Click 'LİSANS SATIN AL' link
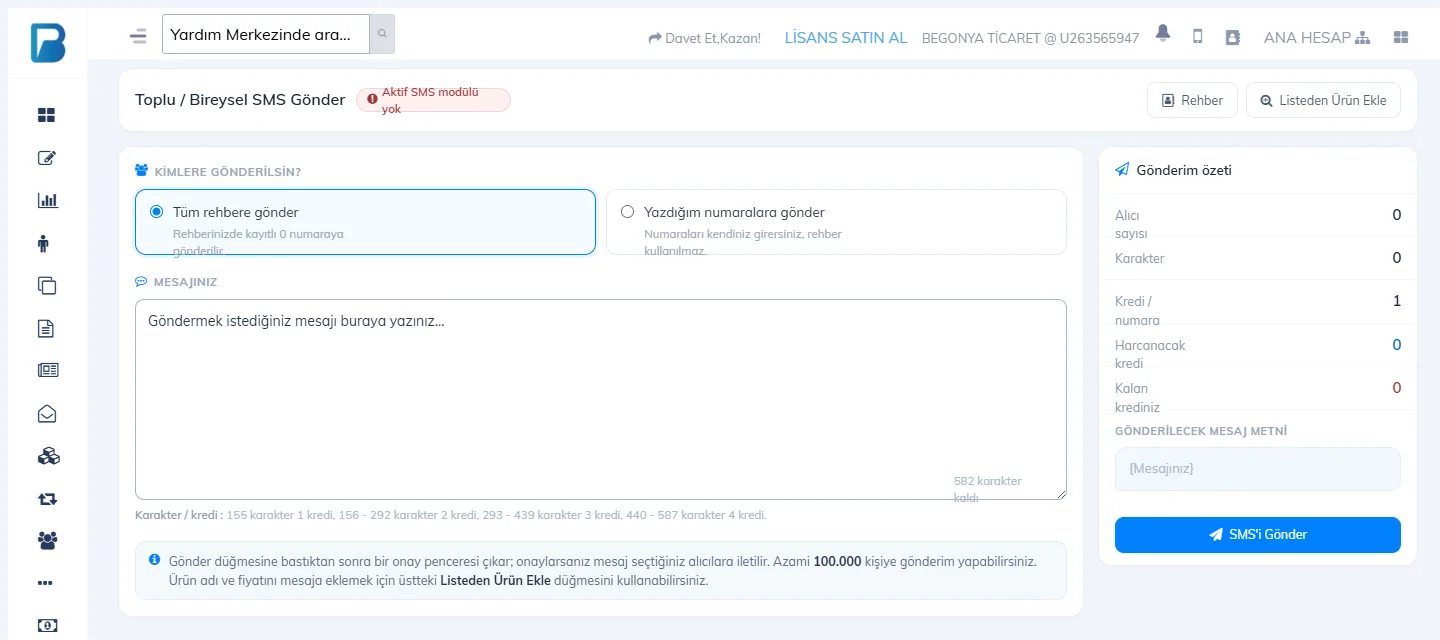The image size is (1440, 640). click(846, 37)
